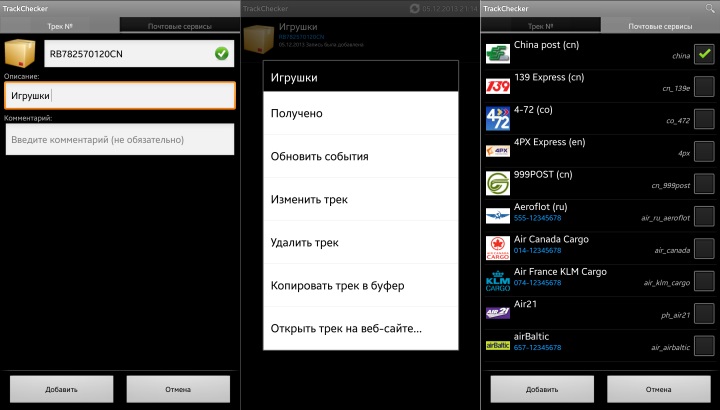Click the Air21 logo icon

498,313
